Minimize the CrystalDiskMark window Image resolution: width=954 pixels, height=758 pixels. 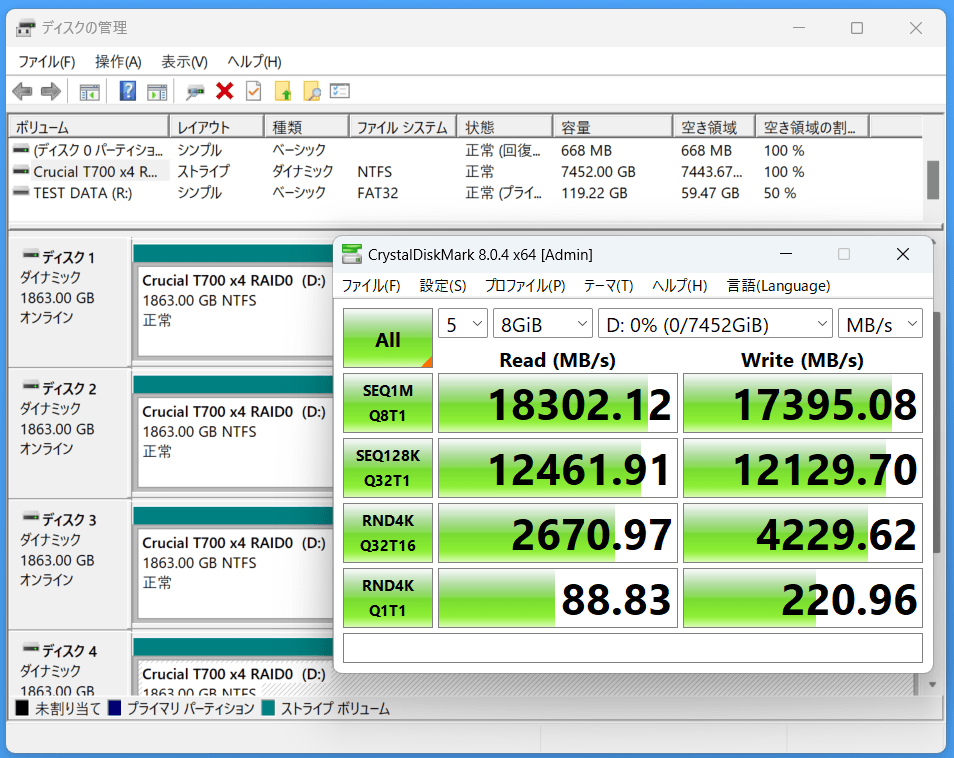(785, 254)
